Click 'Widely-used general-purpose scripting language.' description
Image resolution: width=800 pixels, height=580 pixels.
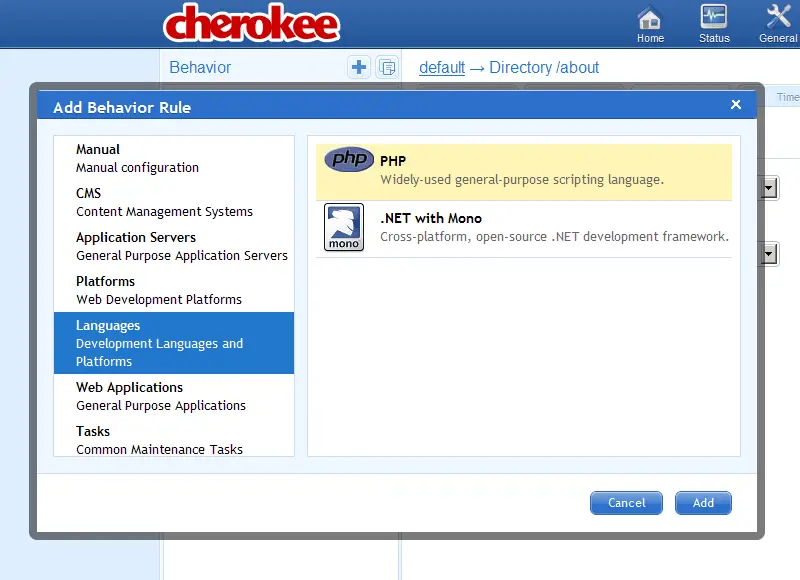(522, 180)
